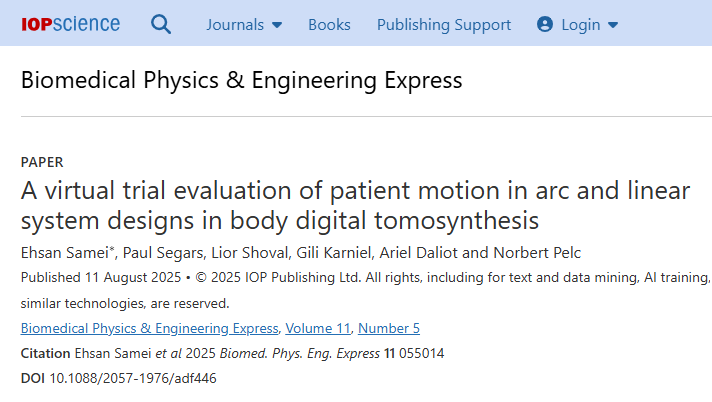Image resolution: width=712 pixels, height=402 pixels.
Task: Go to Publishing Support
Action: pyautogui.click(x=443, y=25)
